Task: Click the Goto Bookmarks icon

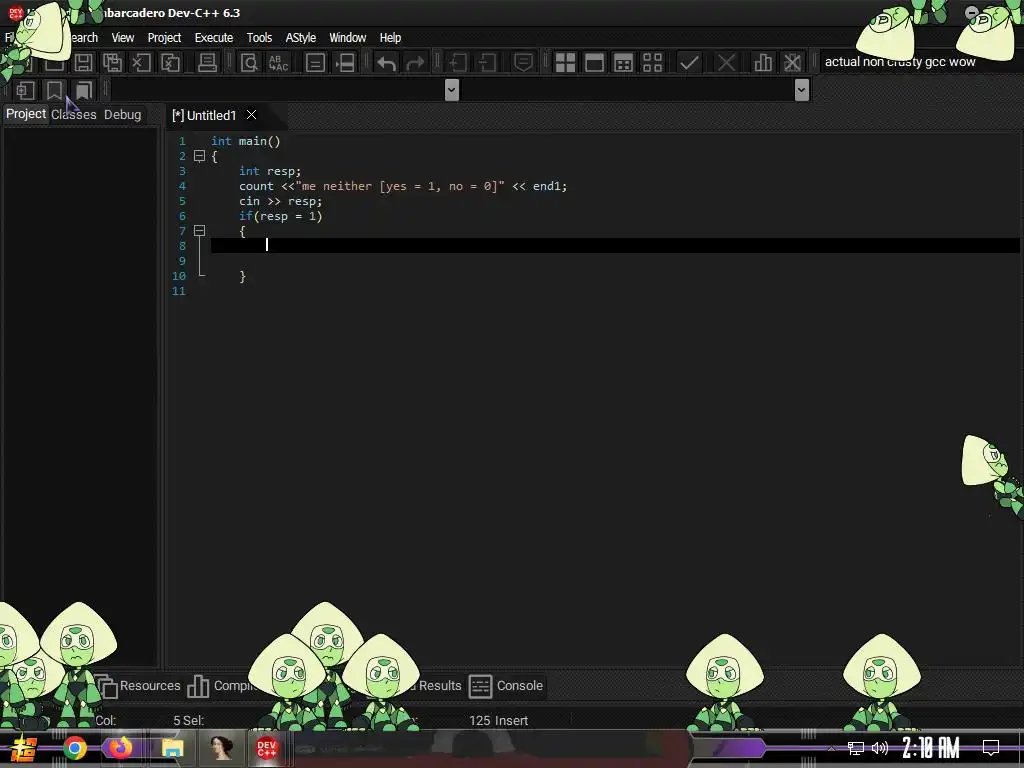Action: click(84, 90)
